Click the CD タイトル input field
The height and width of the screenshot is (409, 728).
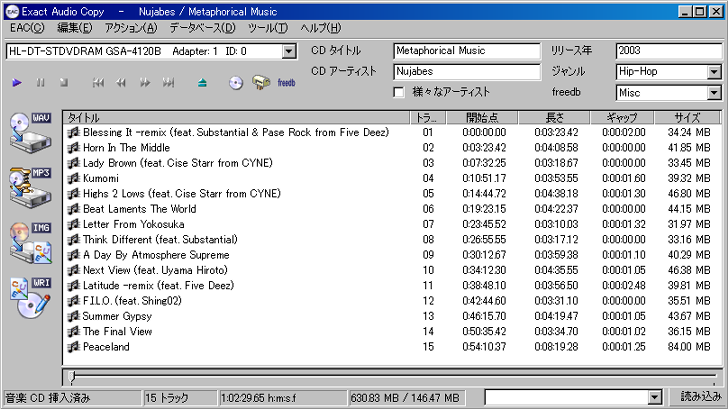click(467, 51)
